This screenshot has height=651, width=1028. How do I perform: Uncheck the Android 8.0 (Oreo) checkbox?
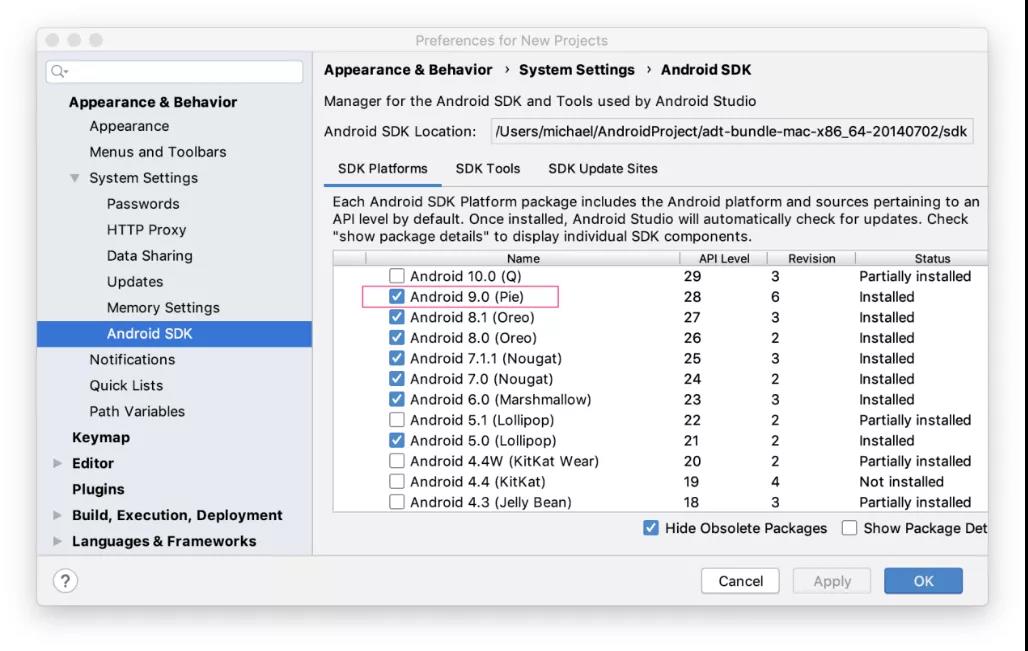(397, 338)
